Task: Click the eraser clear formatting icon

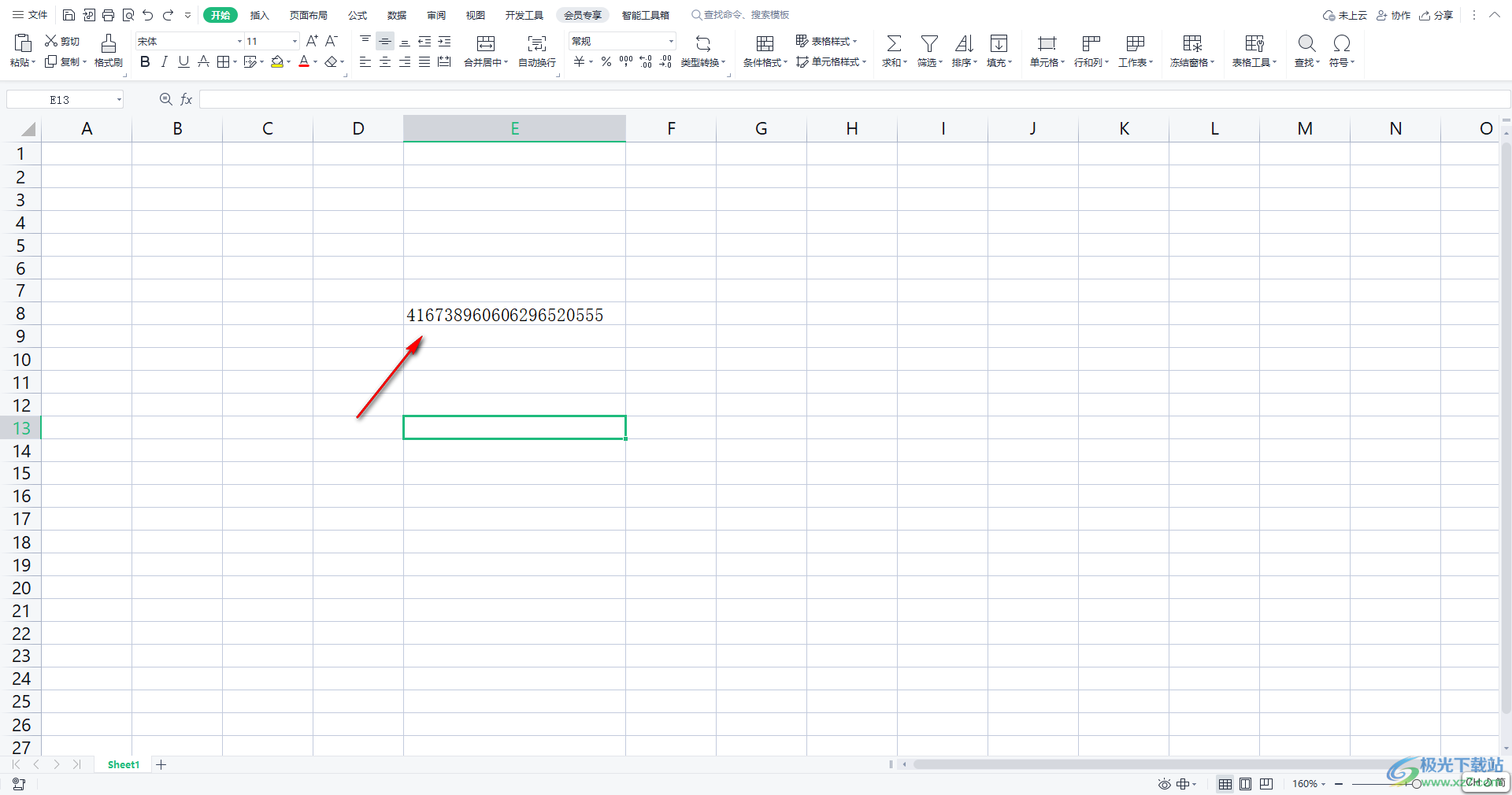Action: (x=331, y=61)
